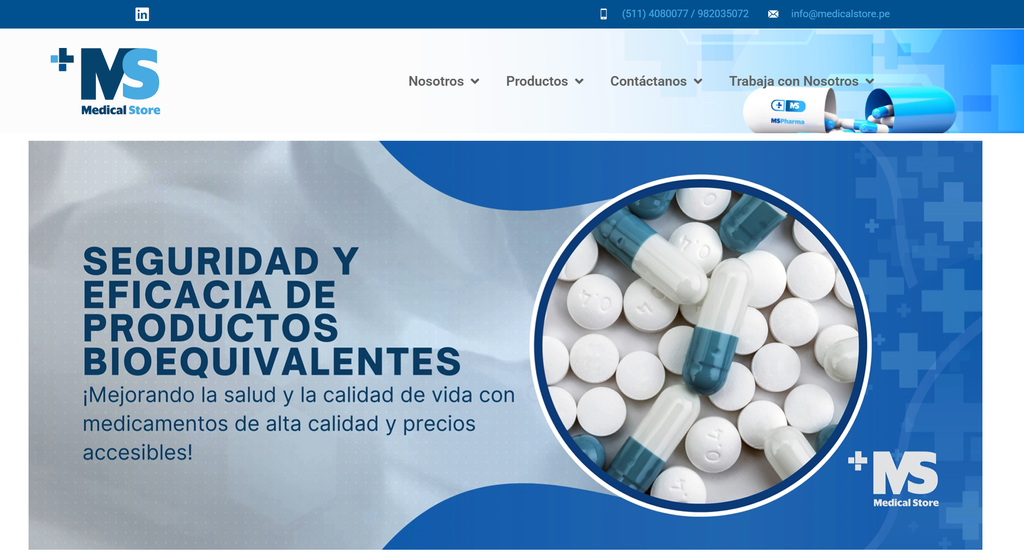Select Trabaja con Nosotros menu label

(793, 81)
